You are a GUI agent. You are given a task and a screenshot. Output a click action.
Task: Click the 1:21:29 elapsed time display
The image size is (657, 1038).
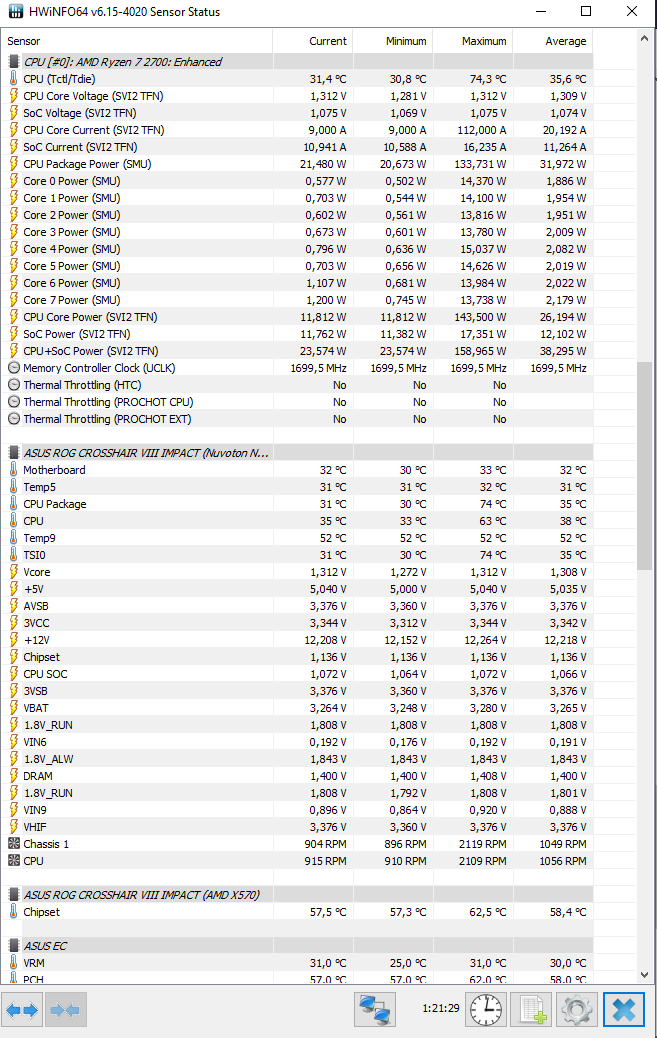pos(440,1008)
